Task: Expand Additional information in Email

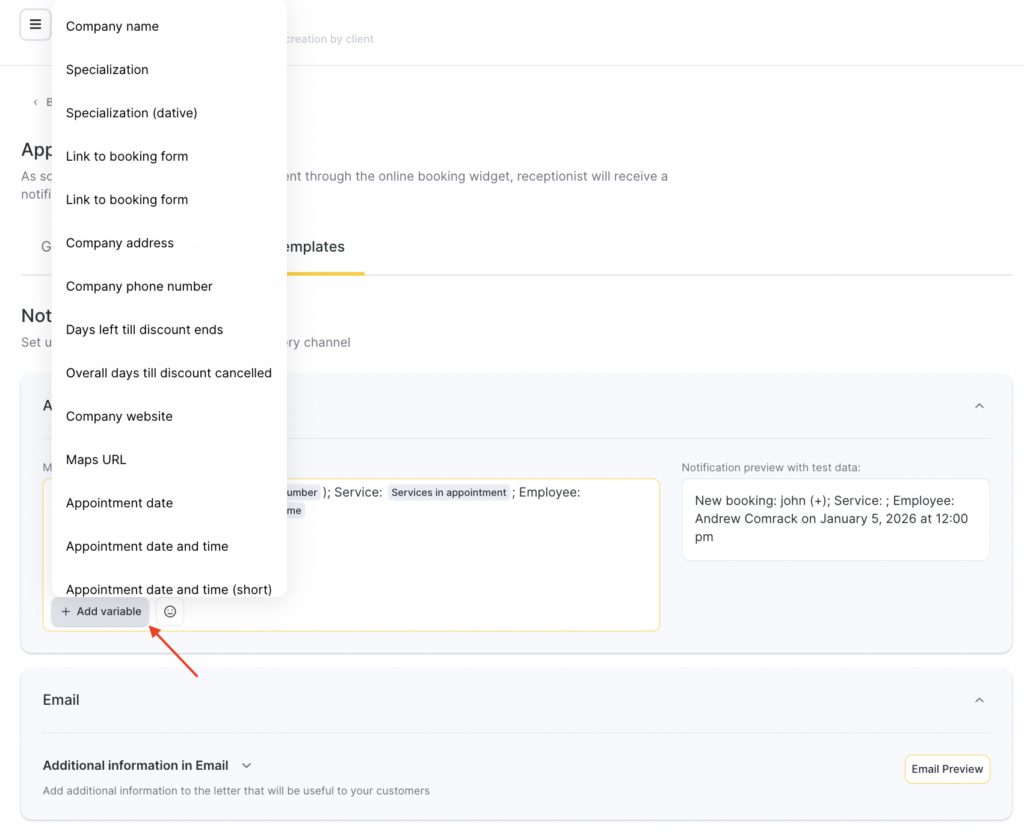Action: [246, 766]
